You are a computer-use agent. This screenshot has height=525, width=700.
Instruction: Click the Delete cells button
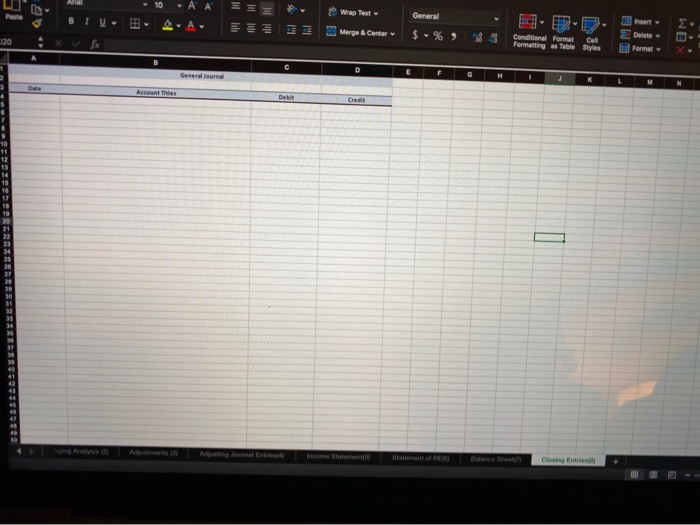coord(640,35)
